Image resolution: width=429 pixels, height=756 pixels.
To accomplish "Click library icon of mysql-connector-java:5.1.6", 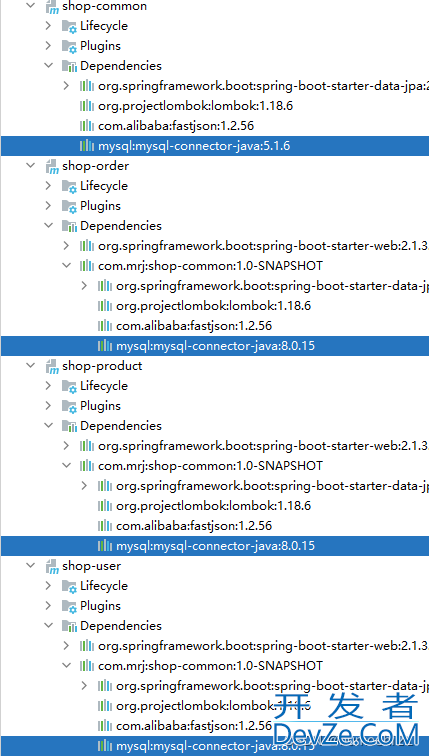I will (87, 146).
